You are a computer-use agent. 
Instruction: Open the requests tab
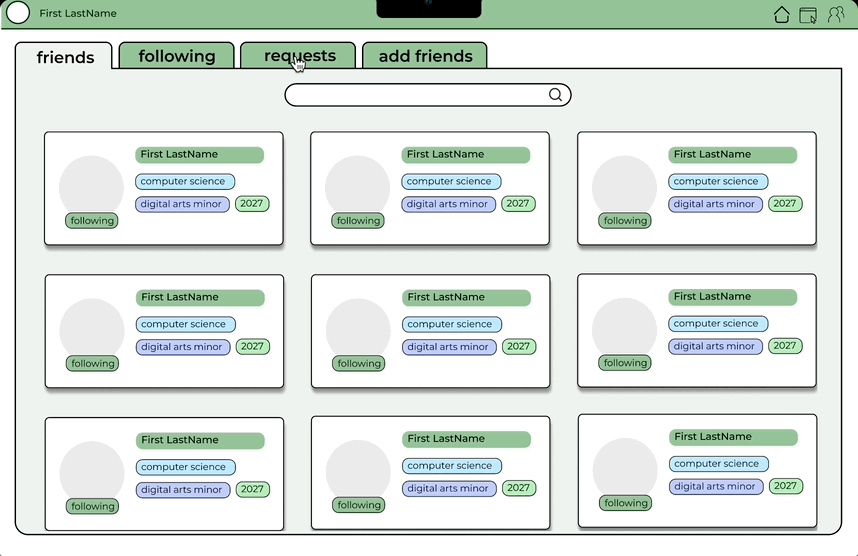coord(299,56)
